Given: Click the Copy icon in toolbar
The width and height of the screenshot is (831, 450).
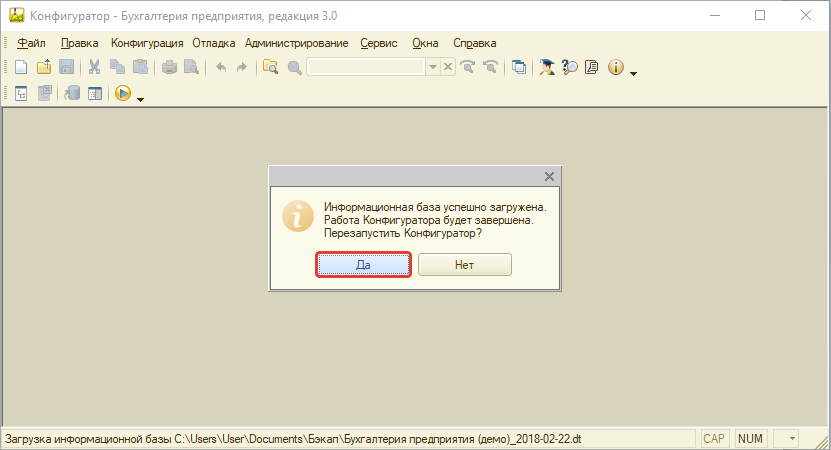Looking at the screenshot, I should point(117,67).
